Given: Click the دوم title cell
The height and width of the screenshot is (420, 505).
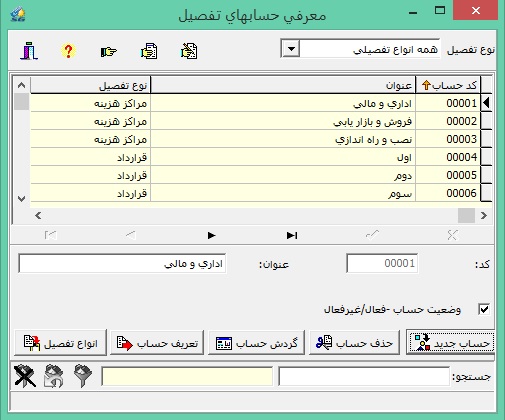Looking at the screenshot, I should tap(283, 175).
